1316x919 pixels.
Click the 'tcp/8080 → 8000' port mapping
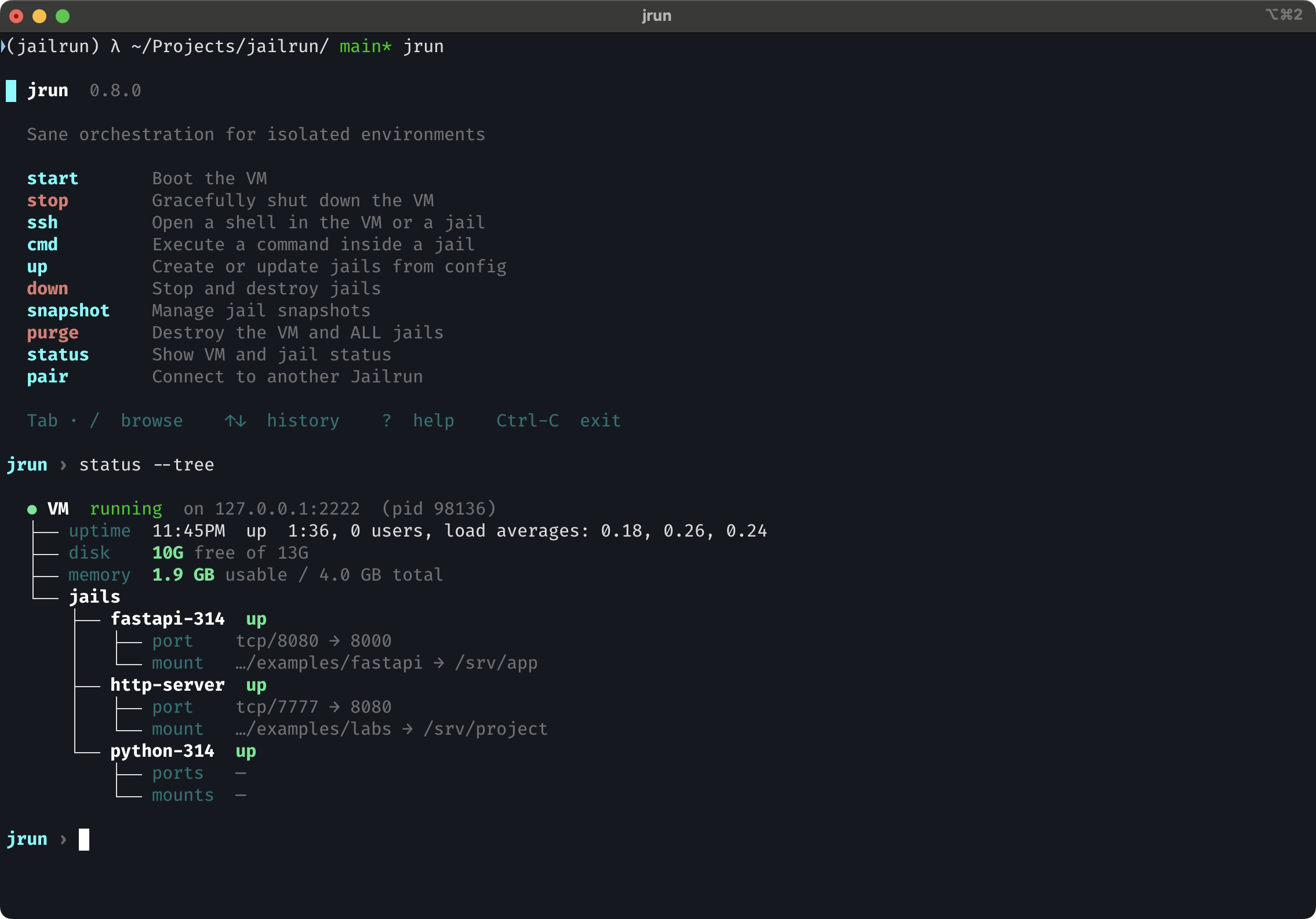(x=314, y=641)
